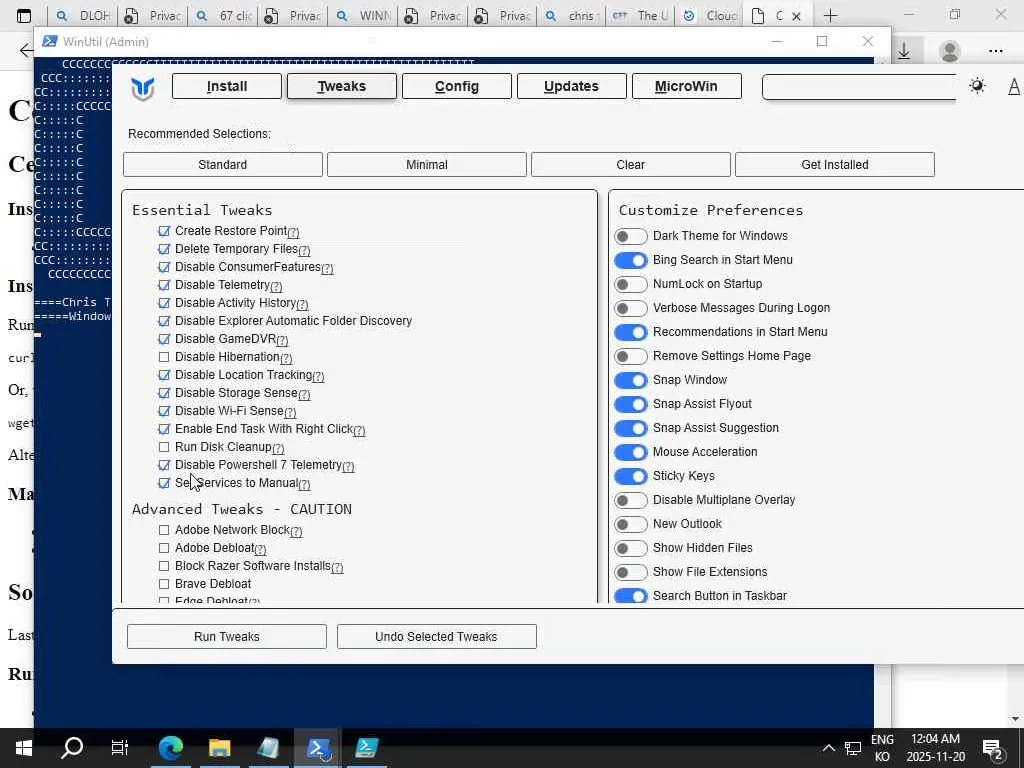Check Disable Hibernation

164,357
